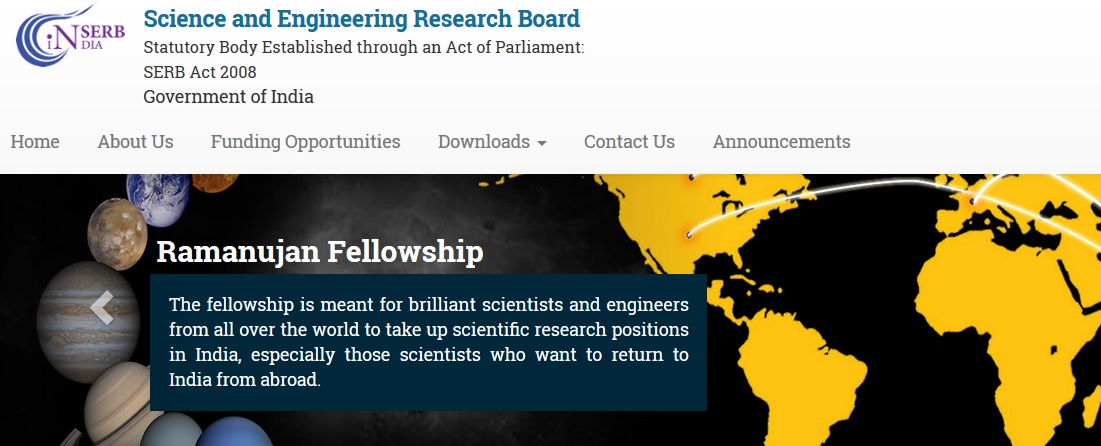
Task: Expand the Downloads dropdown menu
Action: pyautogui.click(x=492, y=142)
